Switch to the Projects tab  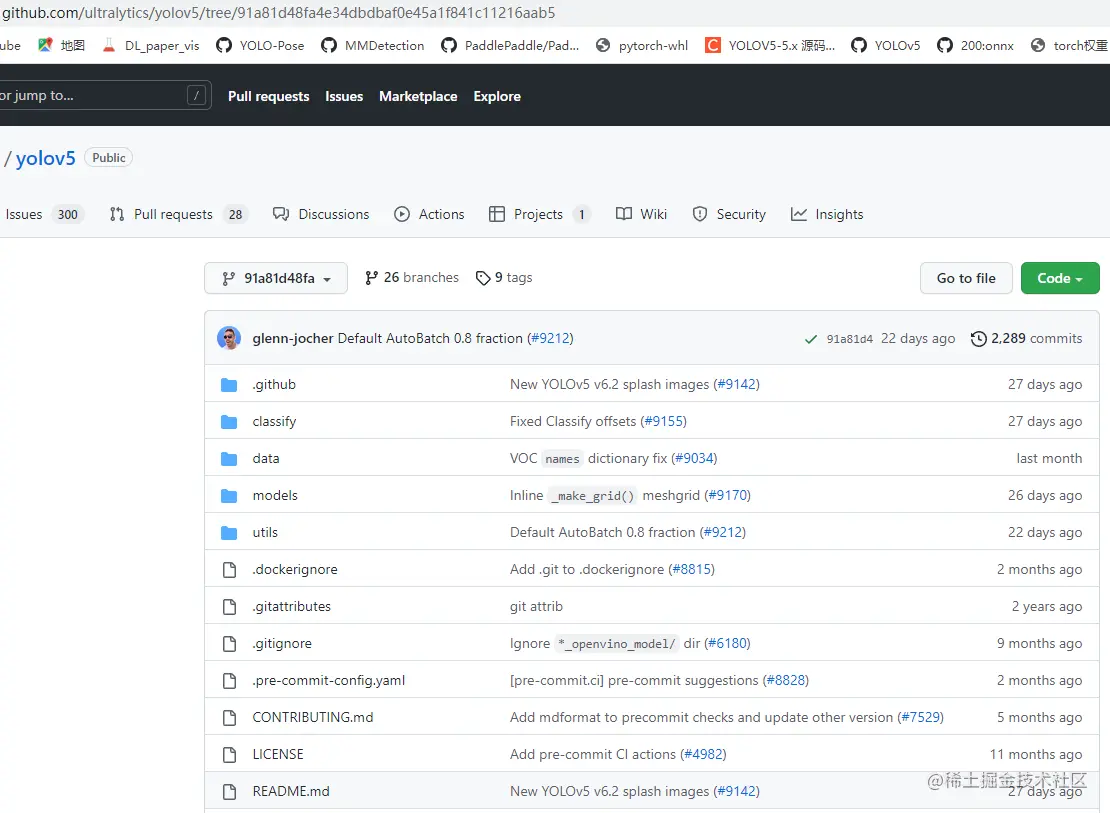539,214
